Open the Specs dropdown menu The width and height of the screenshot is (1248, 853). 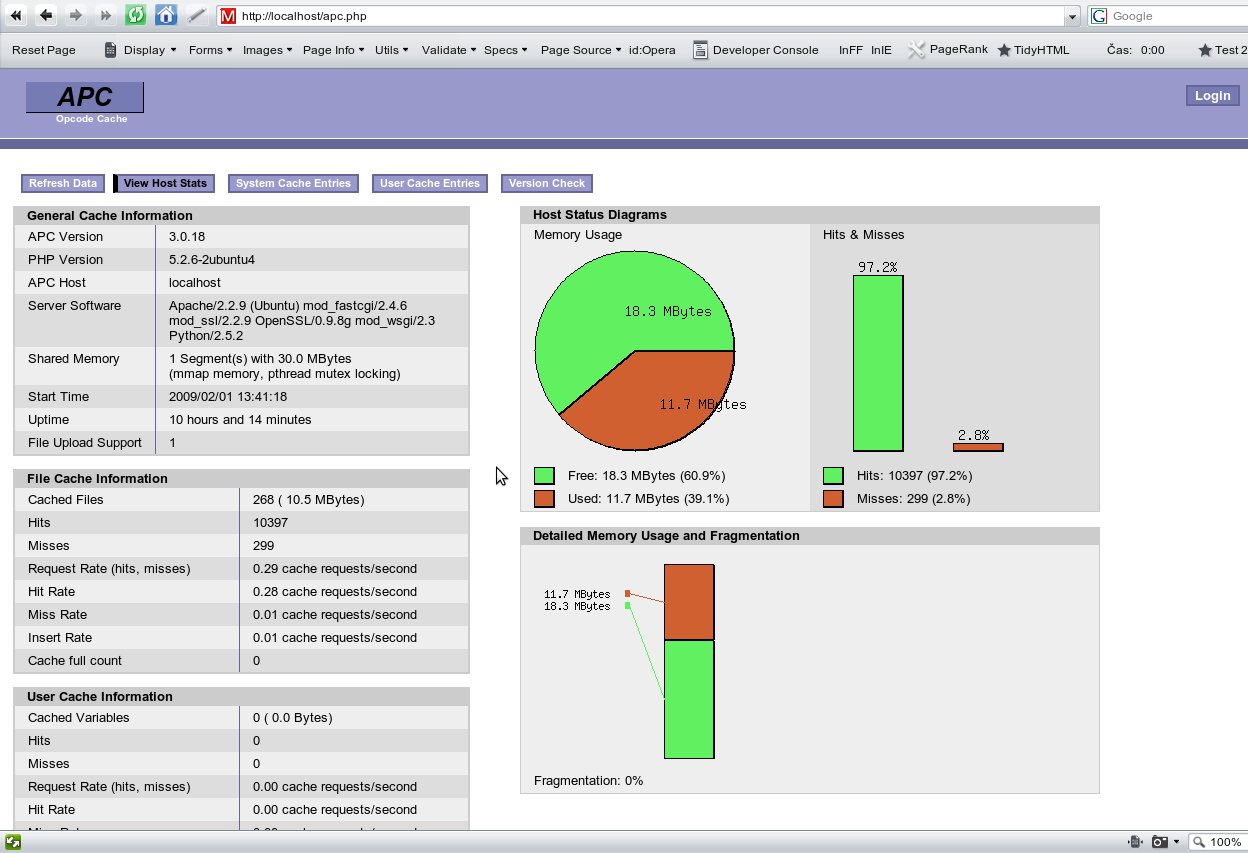point(524,50)
